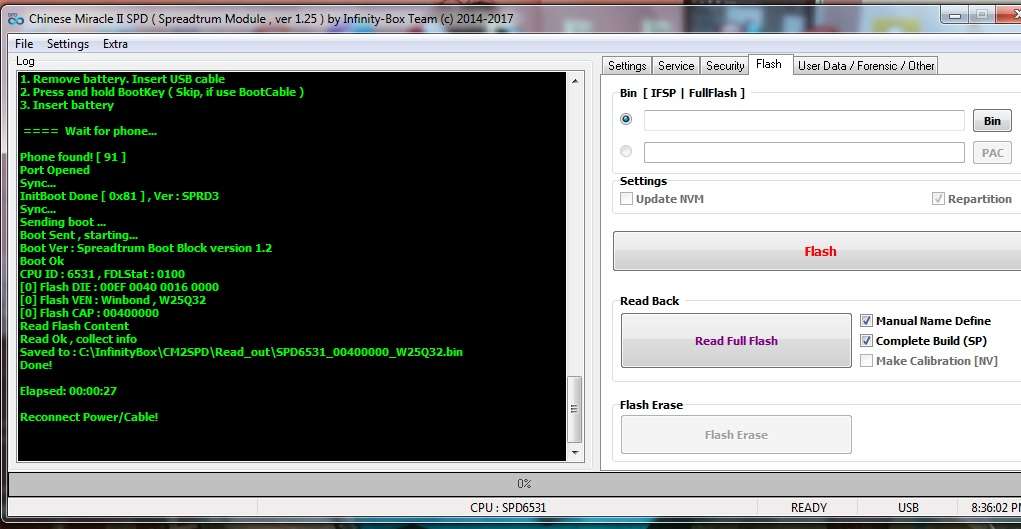The image size is (1021, 529).
Task: Switch to the Security tab
Action: pos(725,66)
